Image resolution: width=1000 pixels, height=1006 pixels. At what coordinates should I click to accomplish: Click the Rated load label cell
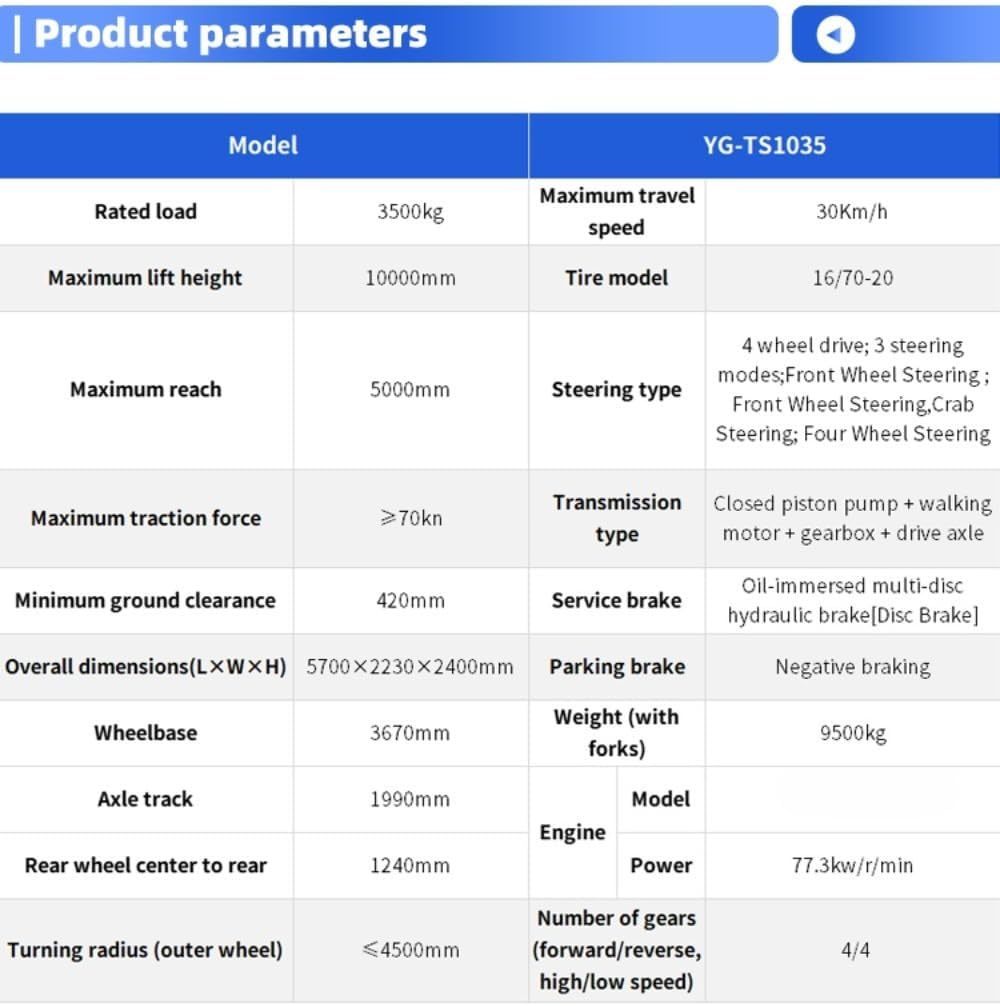tap(146, 212)
